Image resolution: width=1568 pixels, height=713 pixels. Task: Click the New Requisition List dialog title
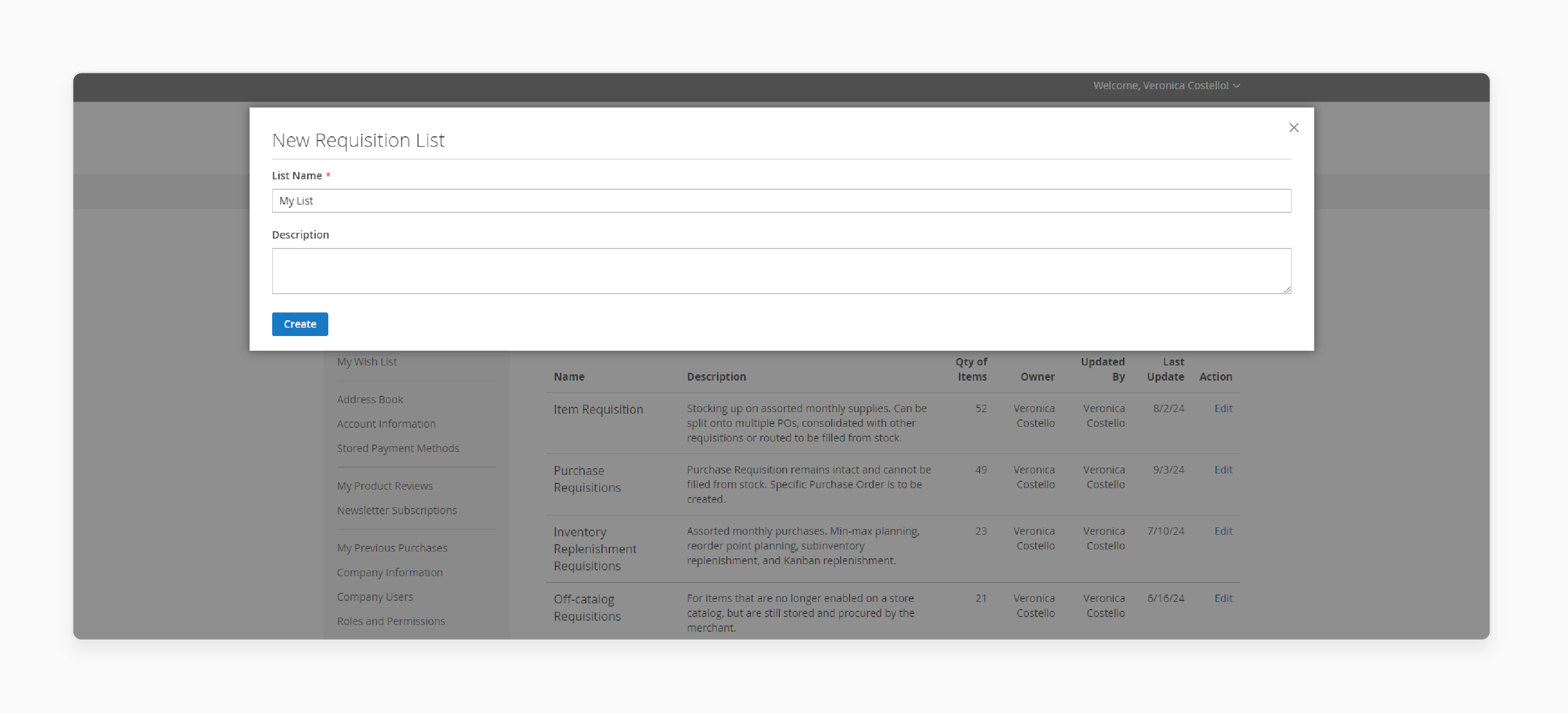coord(358,140)
